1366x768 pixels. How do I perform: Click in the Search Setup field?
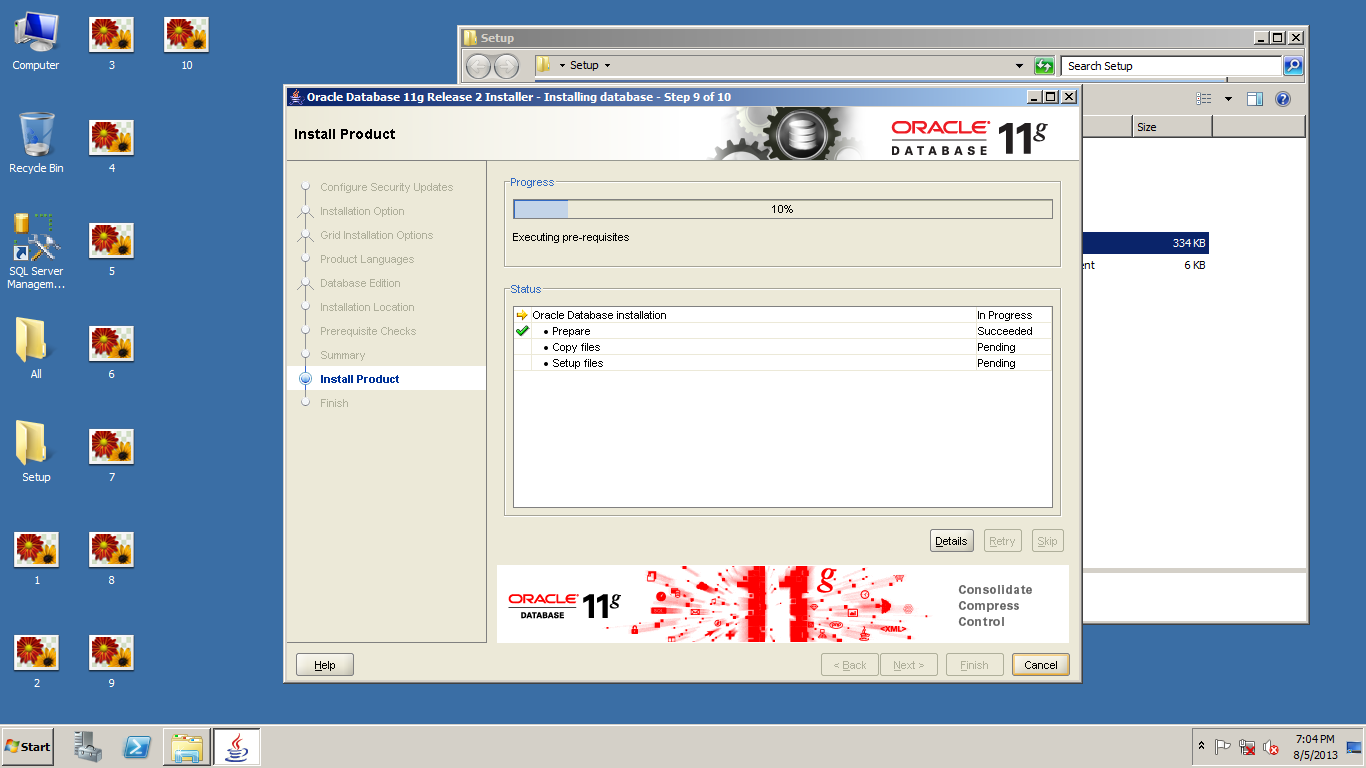click(1170, 66)
